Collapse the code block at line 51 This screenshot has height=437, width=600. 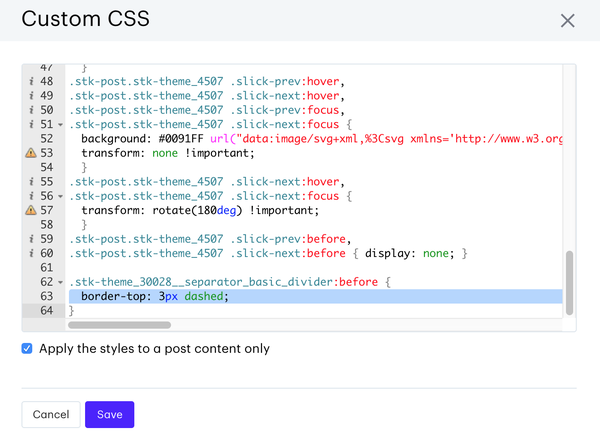[x=61, y=125]
